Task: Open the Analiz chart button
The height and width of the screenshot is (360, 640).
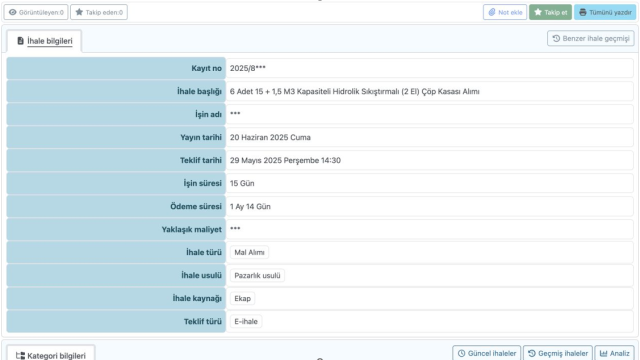Action: pos(614,353)
